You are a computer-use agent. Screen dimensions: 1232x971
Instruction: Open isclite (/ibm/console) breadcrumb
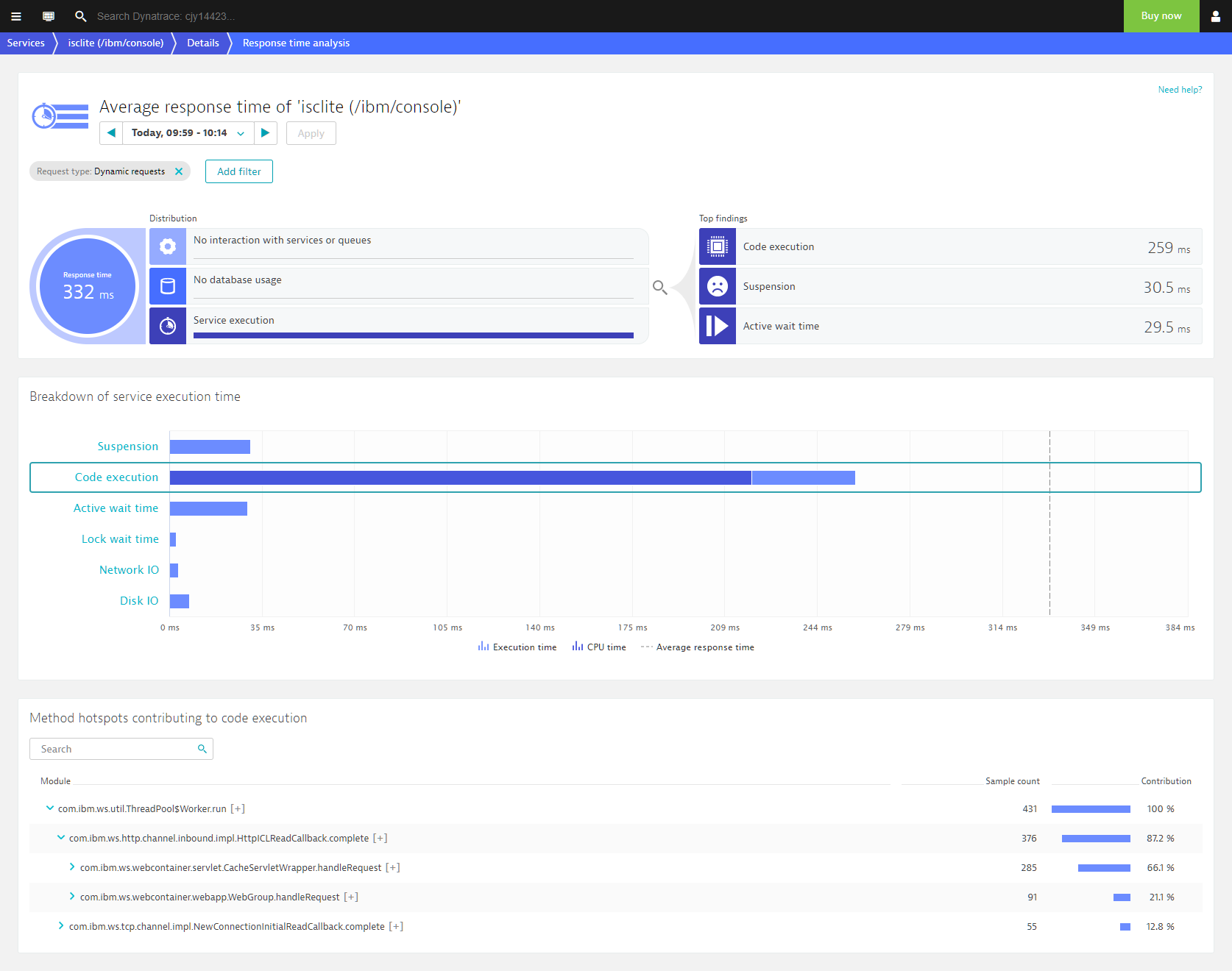(116, 43)
